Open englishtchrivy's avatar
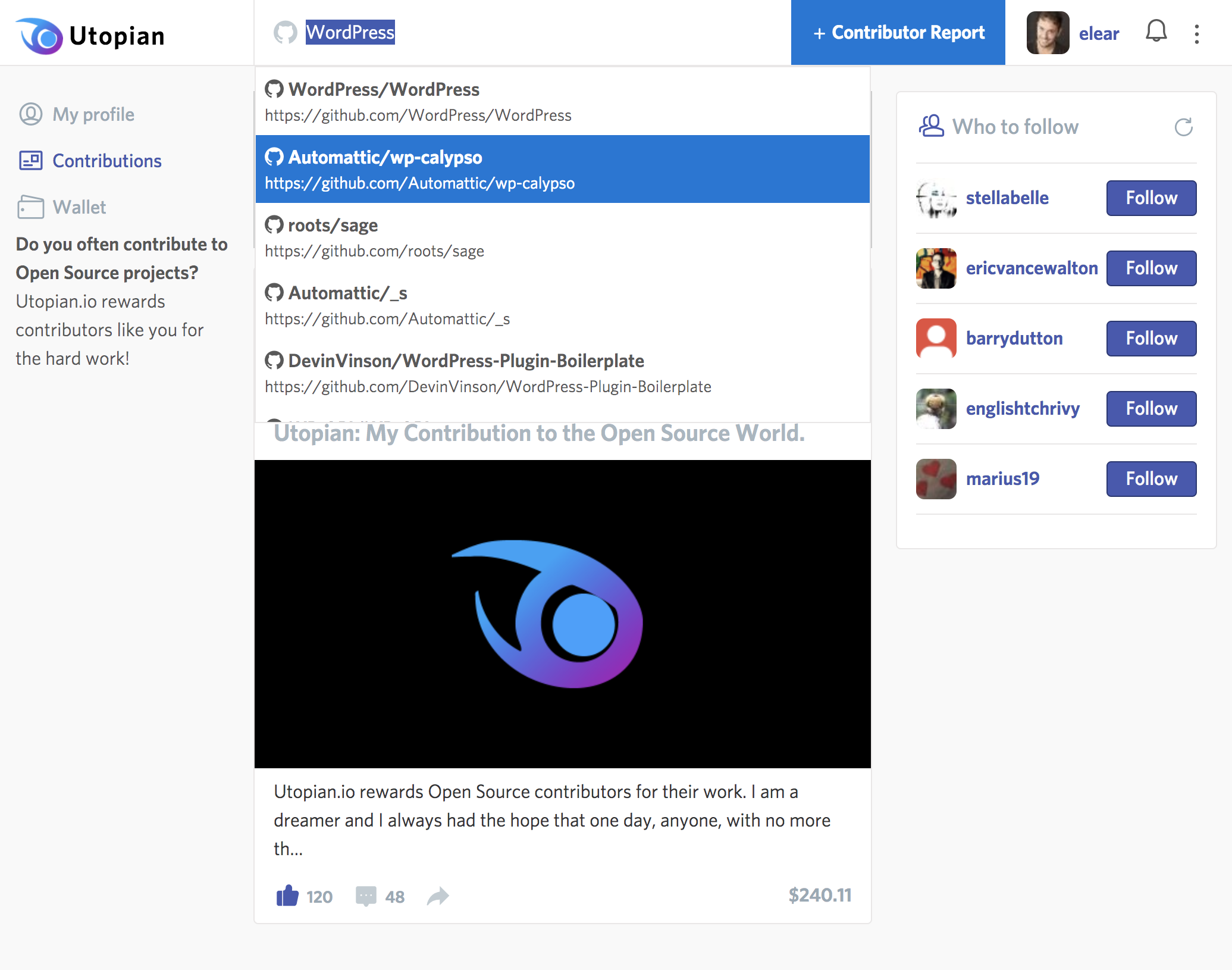 point(936,409)
